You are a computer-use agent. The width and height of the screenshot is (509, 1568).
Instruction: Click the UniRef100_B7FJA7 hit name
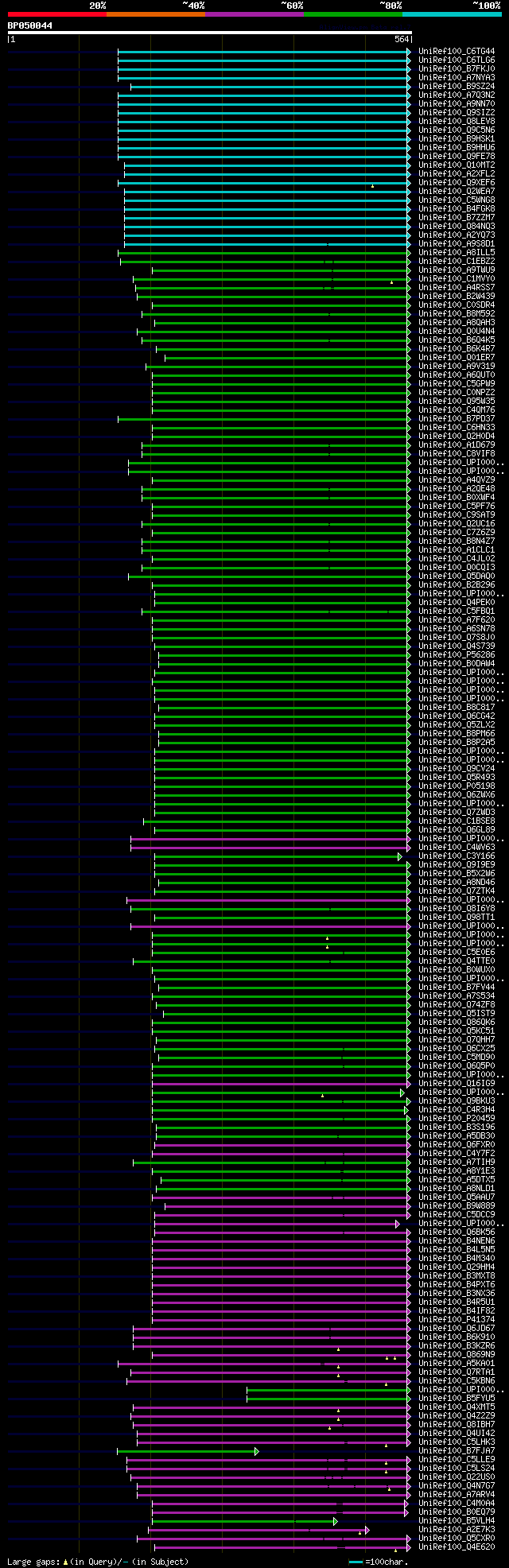[457, 1451]
